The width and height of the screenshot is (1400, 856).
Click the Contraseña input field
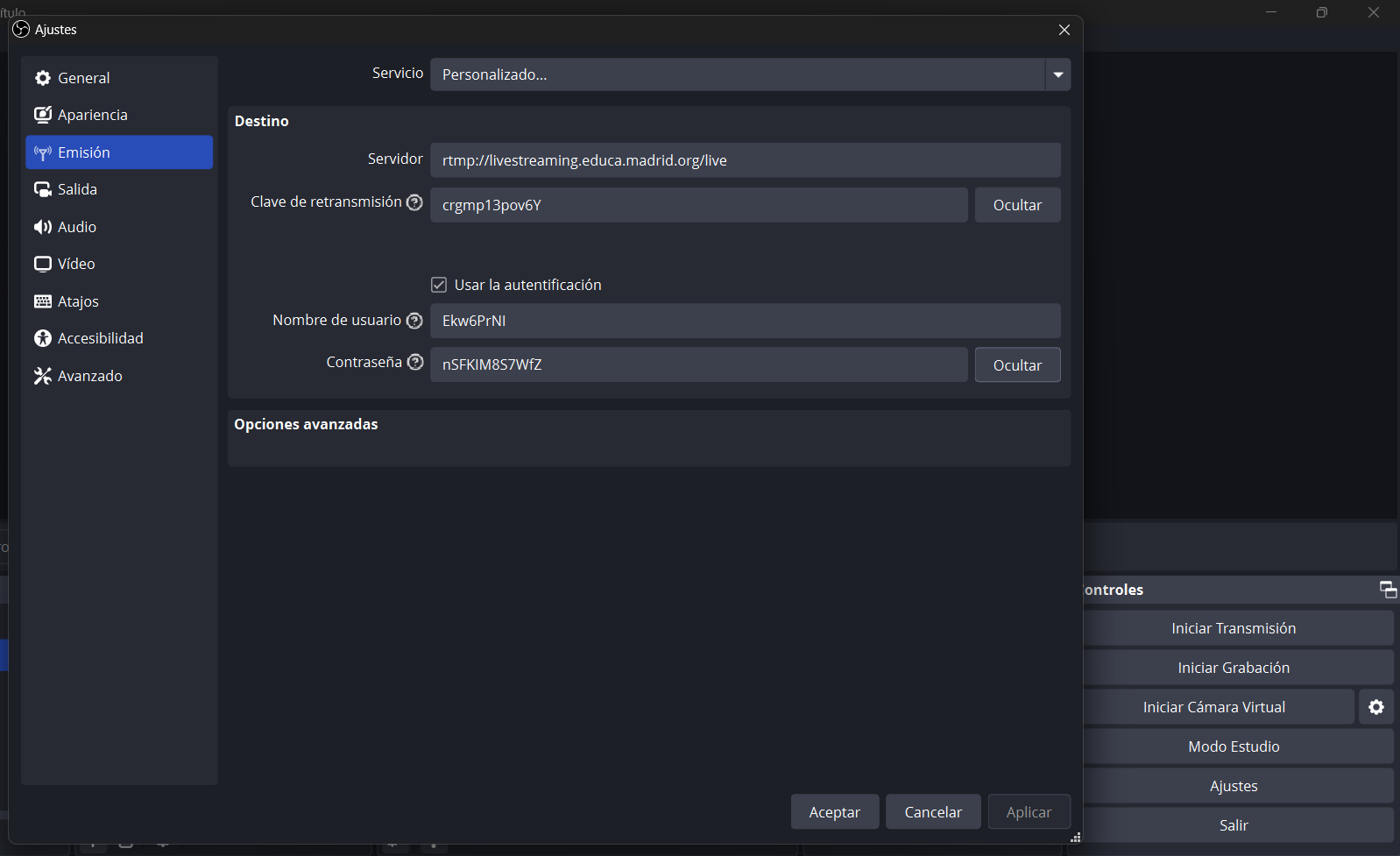click(x=699, y=364)
